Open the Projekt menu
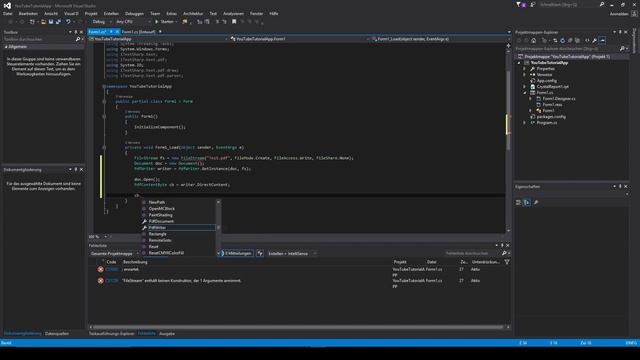The image size is (640, 360). point(91,13)
